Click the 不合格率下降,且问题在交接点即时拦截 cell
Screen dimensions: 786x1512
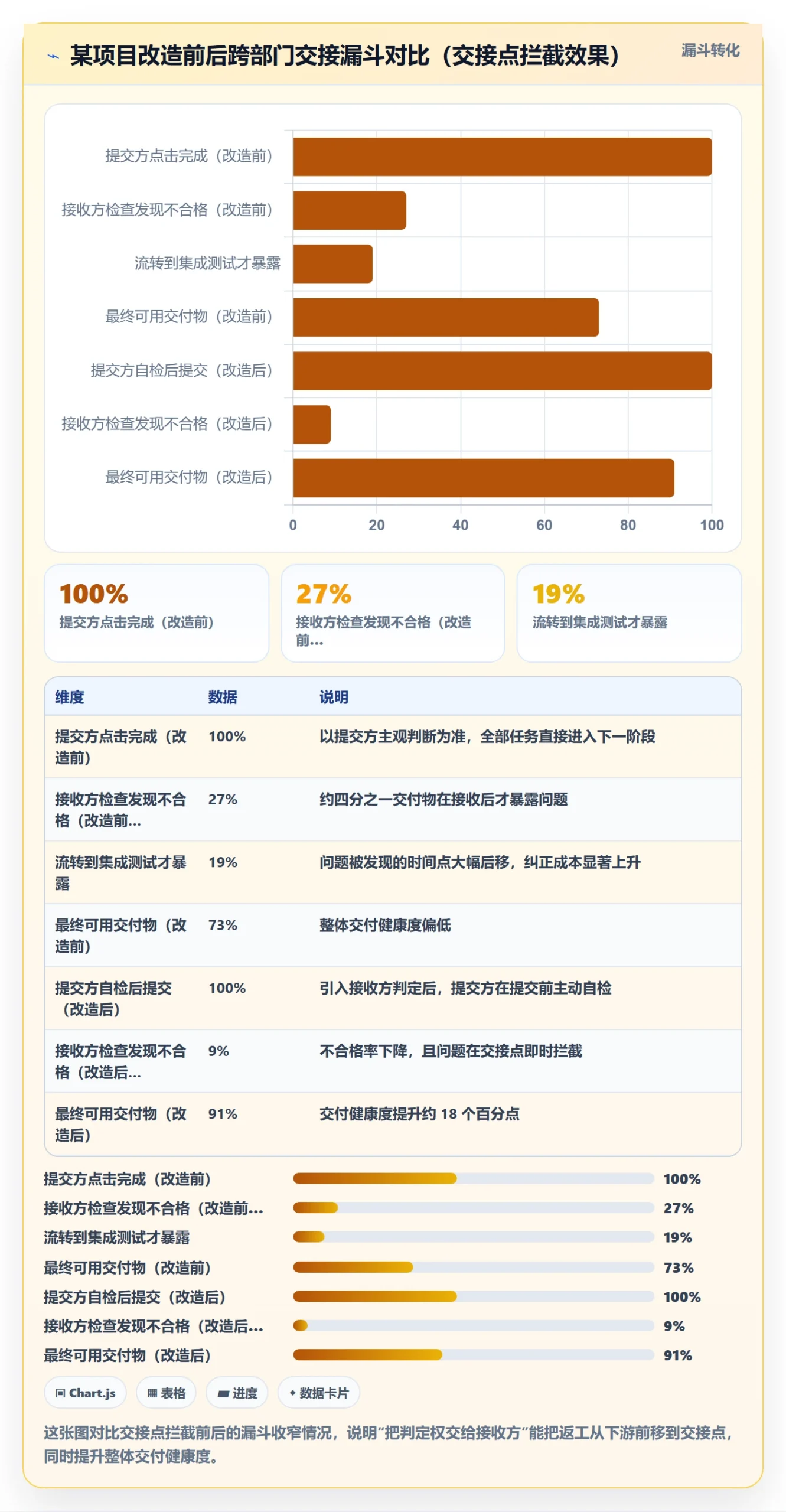tap(451, 1051)
